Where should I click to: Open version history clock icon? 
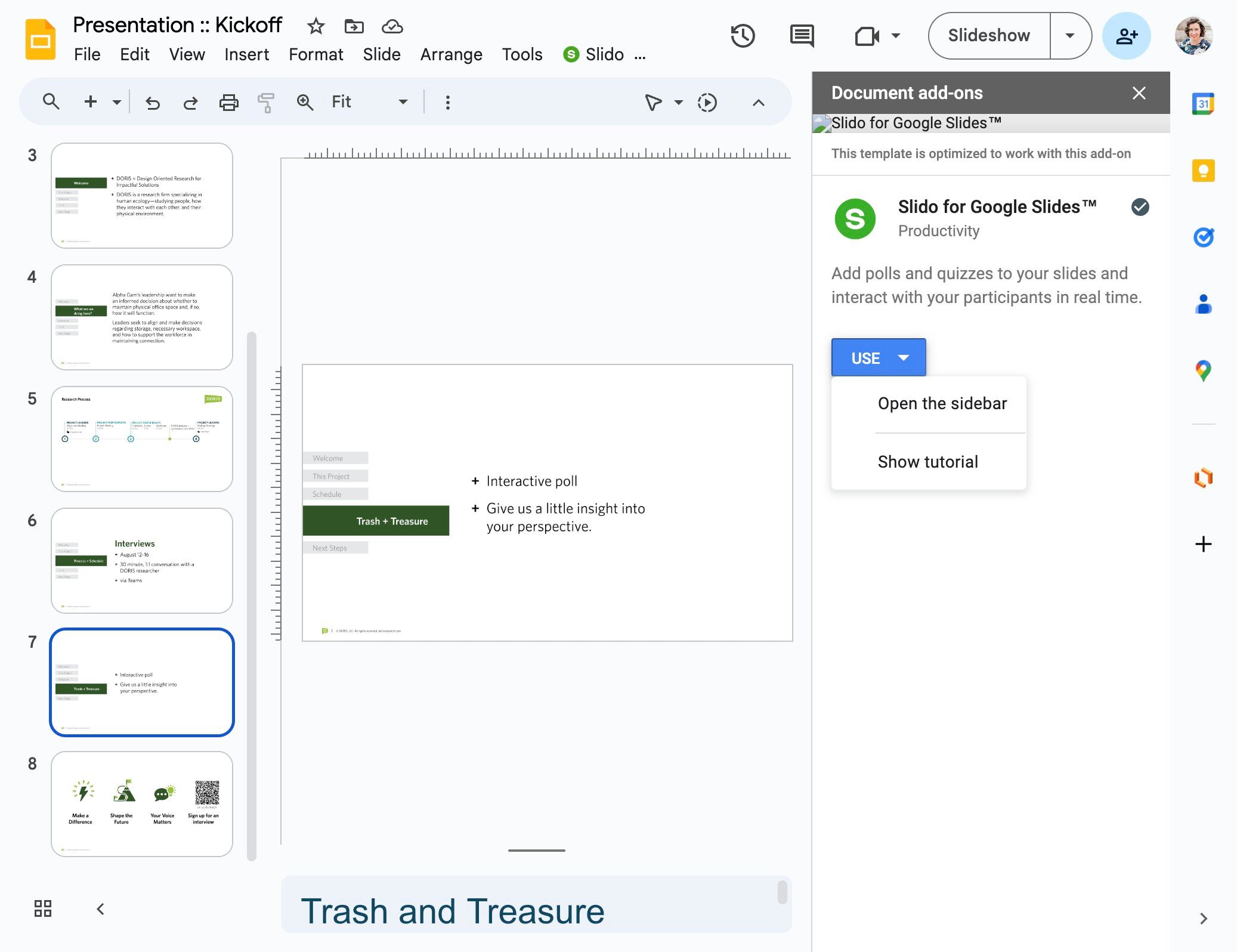click(x=743, y=36)
